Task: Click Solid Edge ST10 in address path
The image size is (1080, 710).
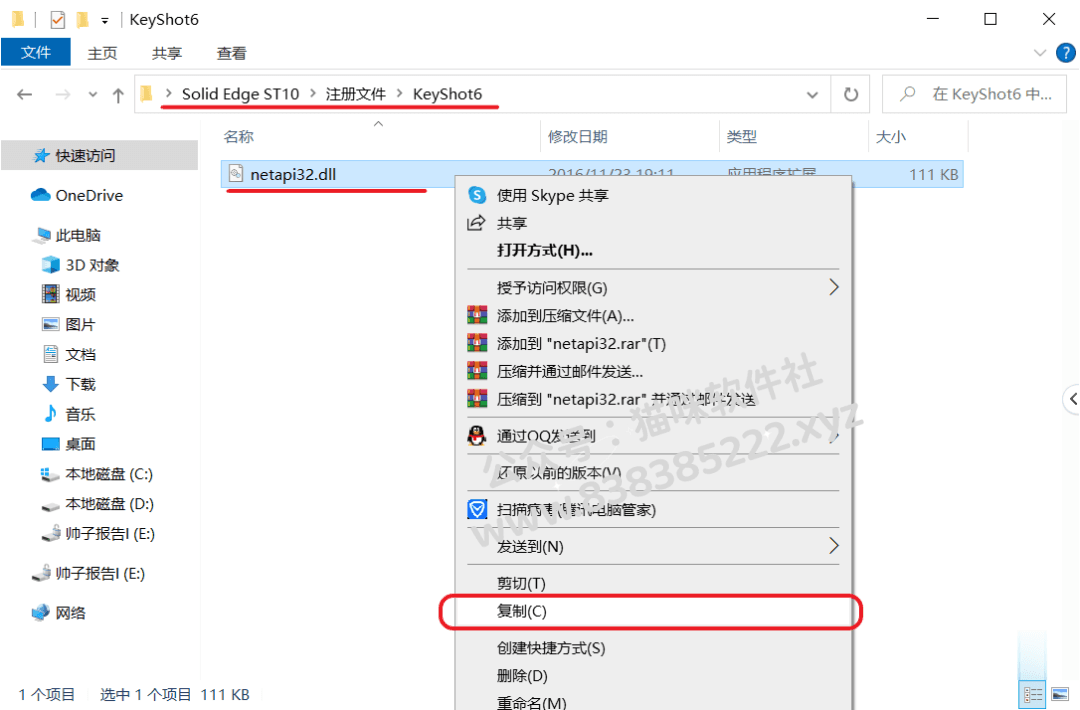Action: pyautogui.click(x=240, y=94)
